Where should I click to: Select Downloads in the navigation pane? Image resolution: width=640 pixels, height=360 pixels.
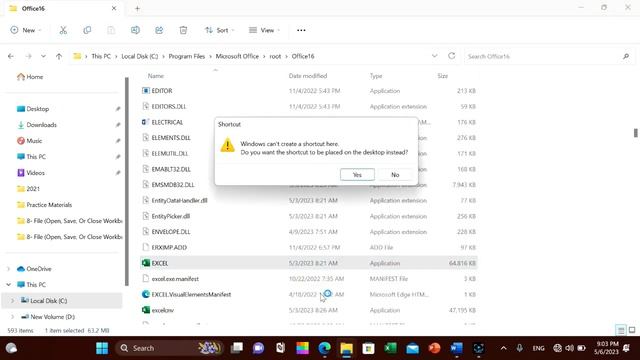click(x=37, y=125)
